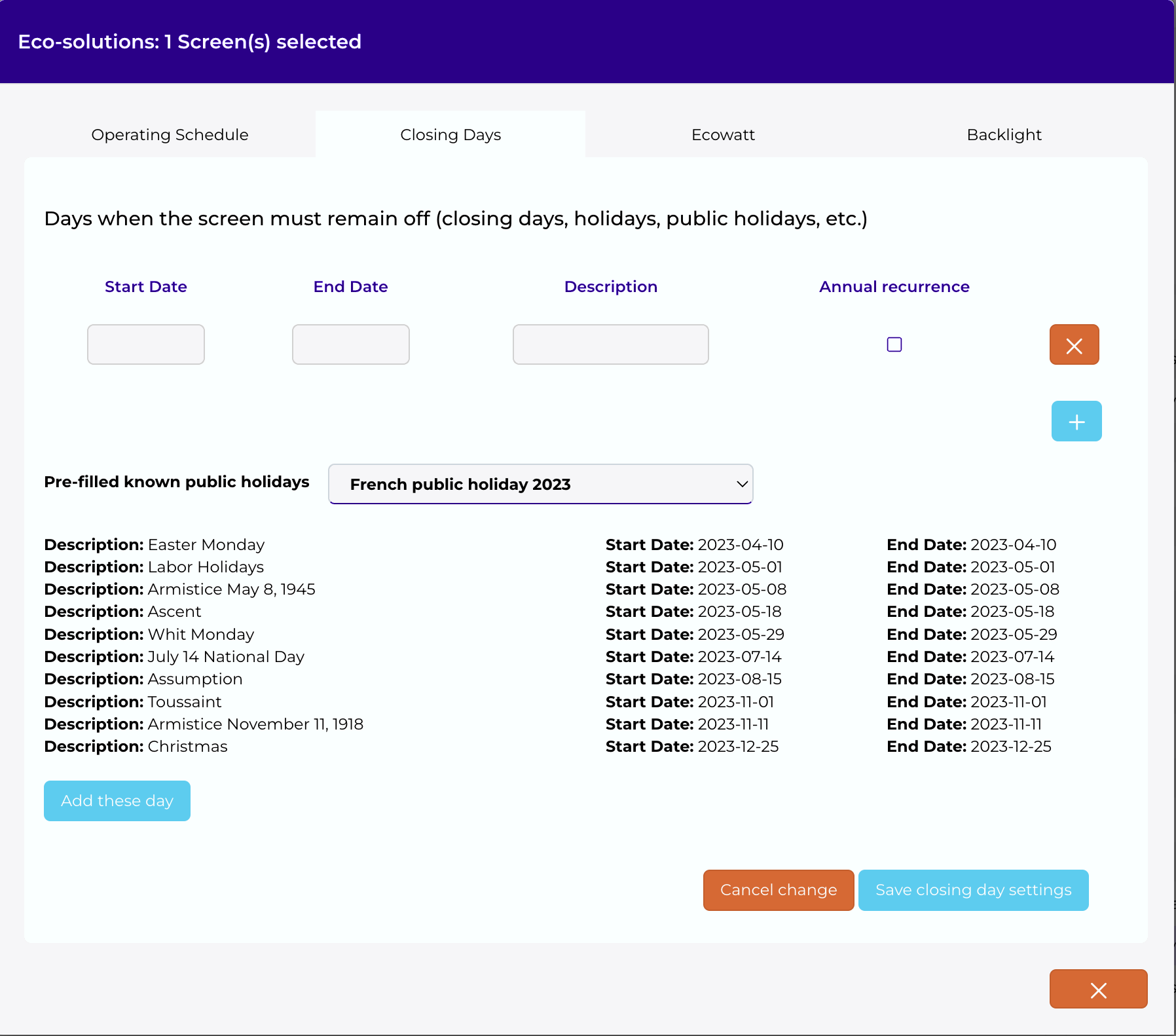Screen dimensions: 1176x1036
Task: Click the Start Date column header
Action: pos(146,287)
